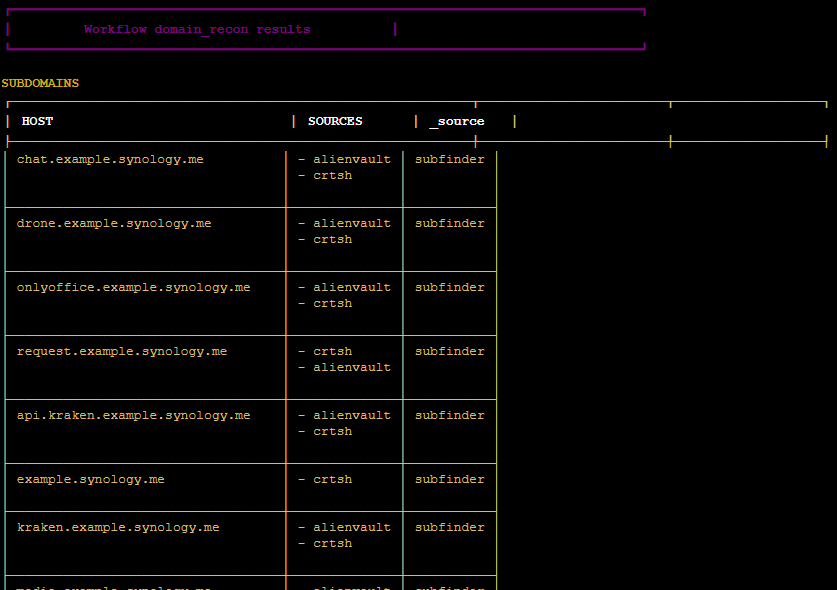
Task: Select host request.example.synology.me
Action: pos(122,351)
